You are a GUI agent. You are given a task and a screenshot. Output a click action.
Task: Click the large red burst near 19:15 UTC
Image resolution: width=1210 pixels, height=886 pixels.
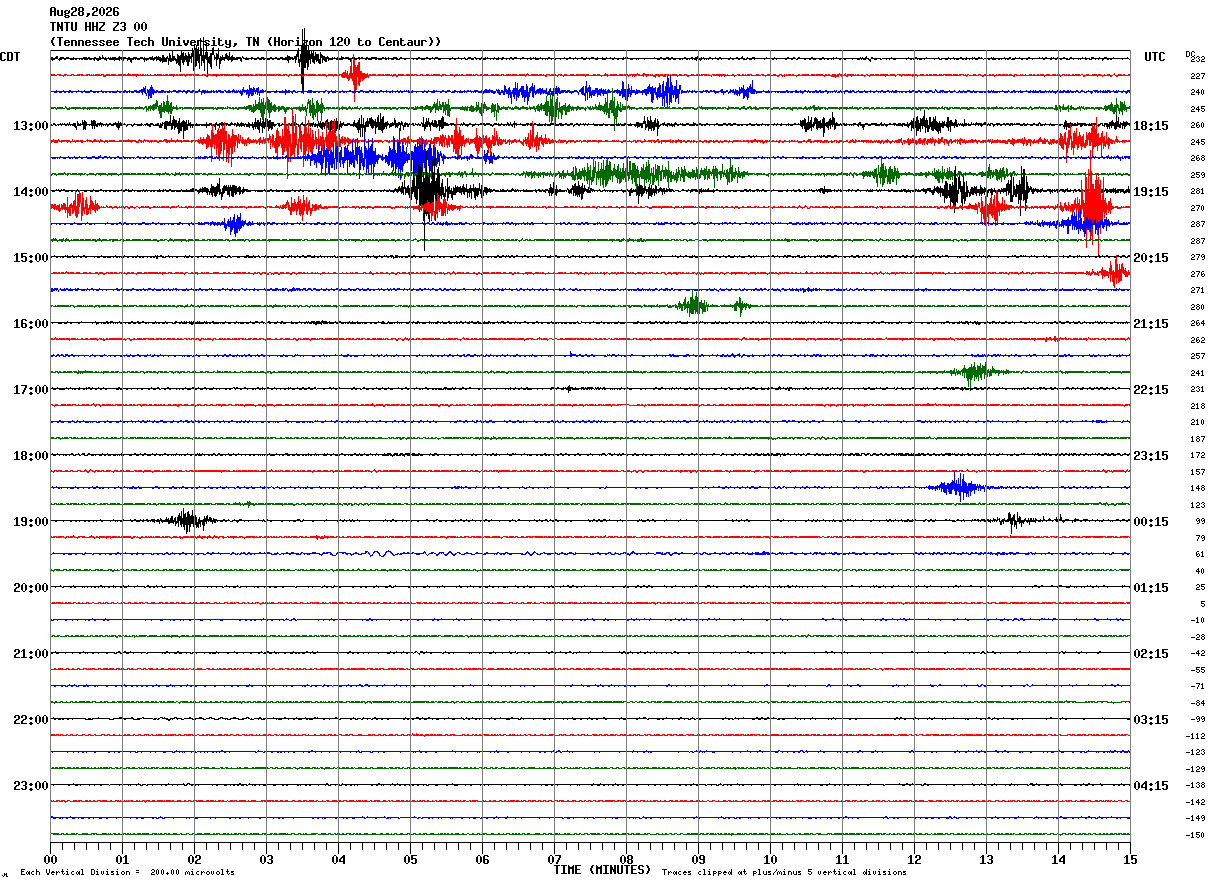(x=1091, y=205)
